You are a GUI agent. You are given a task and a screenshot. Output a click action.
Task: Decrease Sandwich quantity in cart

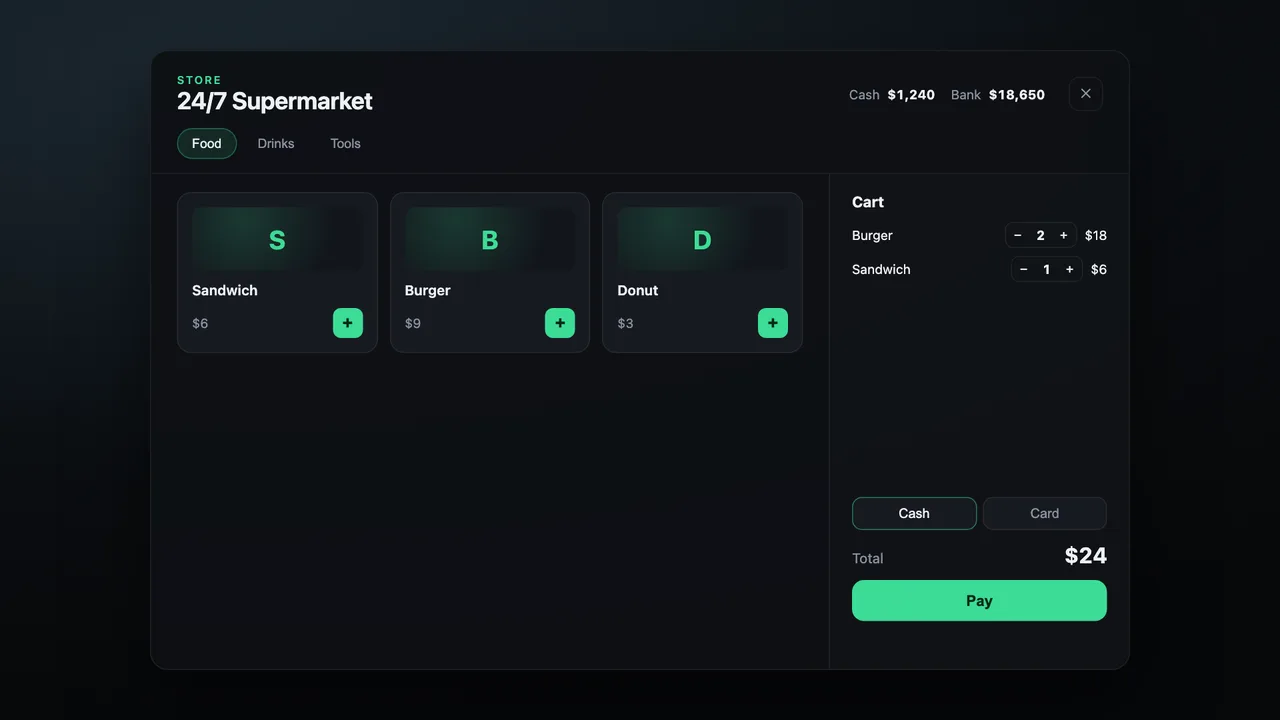1024,269
